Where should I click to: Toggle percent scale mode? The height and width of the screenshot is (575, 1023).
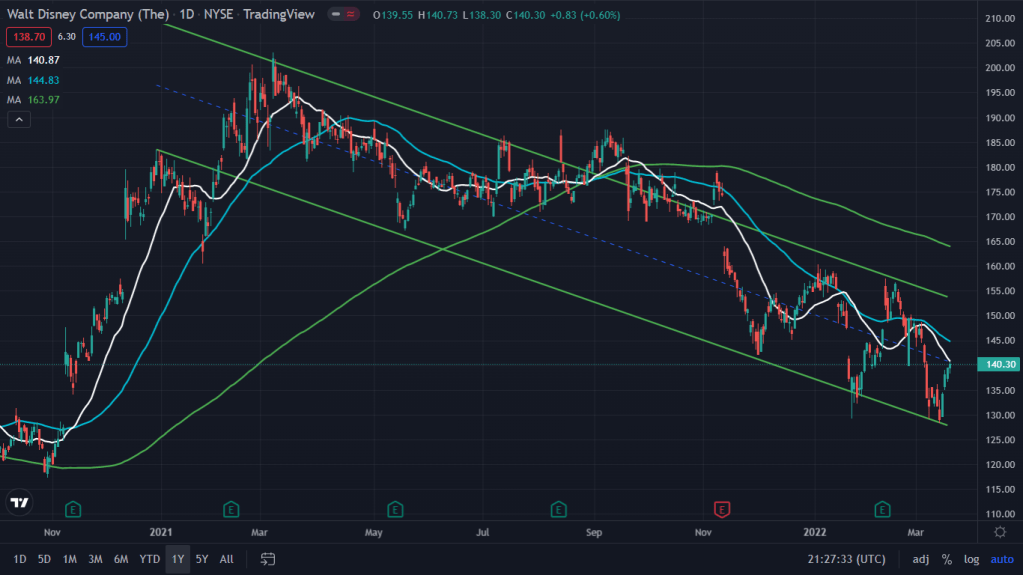tap(946, 558)
